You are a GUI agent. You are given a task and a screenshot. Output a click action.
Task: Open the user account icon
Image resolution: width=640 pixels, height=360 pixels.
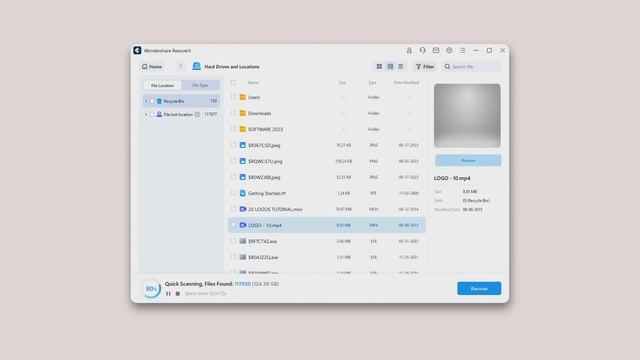[409, 50]
